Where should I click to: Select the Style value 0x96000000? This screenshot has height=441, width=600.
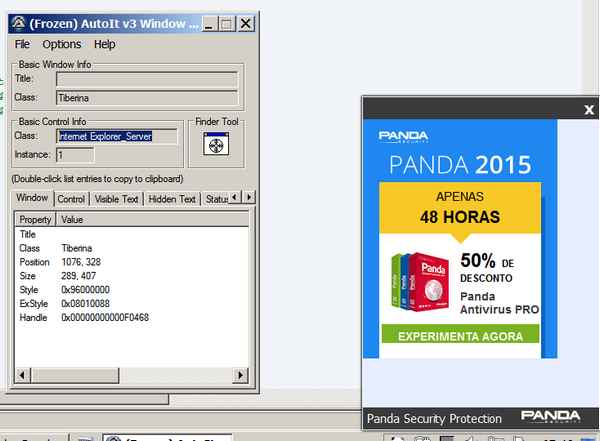point(85,290)
